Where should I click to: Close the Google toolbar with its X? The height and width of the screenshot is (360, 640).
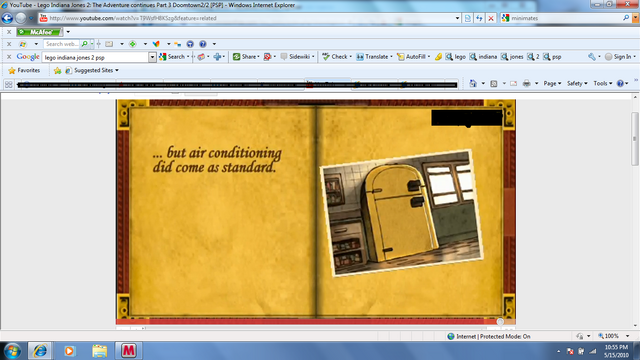[9, 57]
